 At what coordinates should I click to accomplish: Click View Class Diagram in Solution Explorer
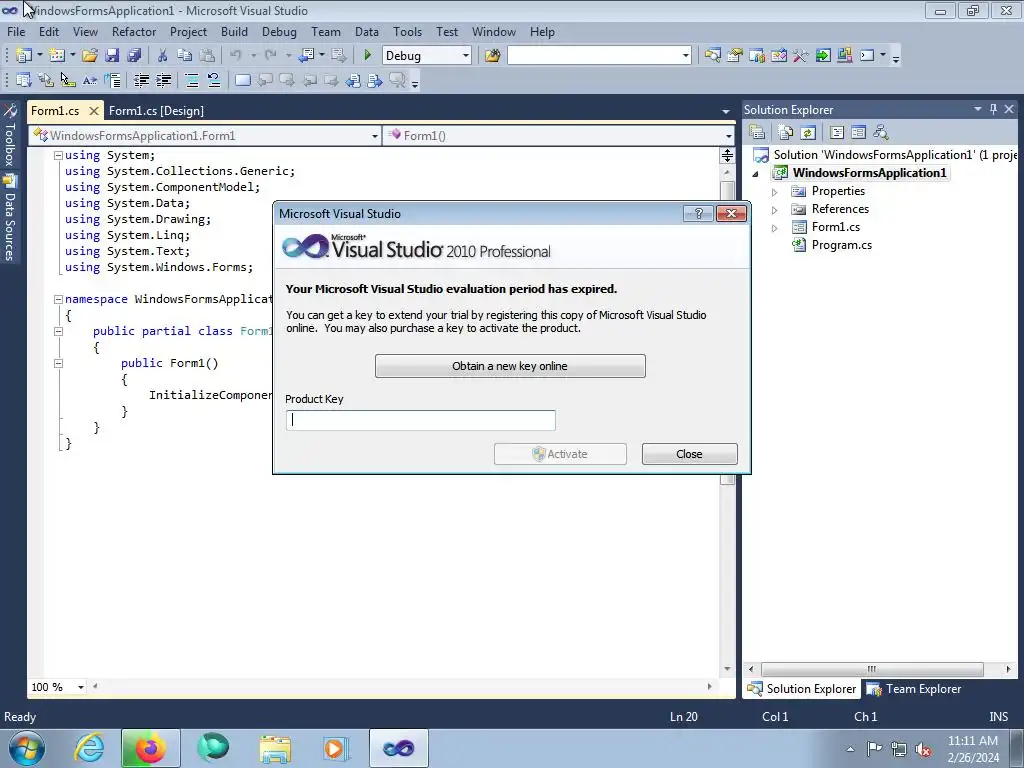tap(881, 133)
